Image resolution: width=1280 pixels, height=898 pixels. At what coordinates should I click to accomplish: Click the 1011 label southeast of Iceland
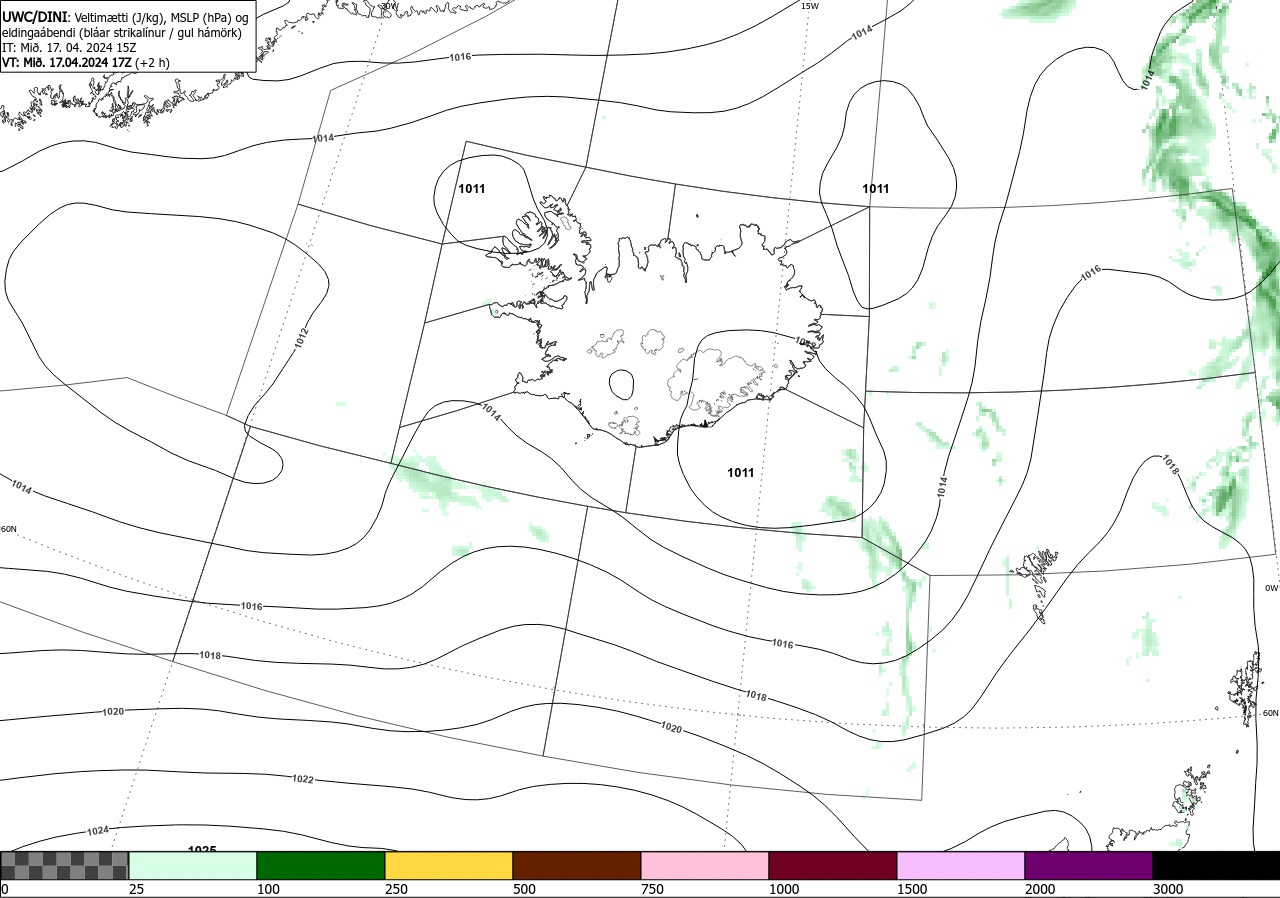coord(741,473)
